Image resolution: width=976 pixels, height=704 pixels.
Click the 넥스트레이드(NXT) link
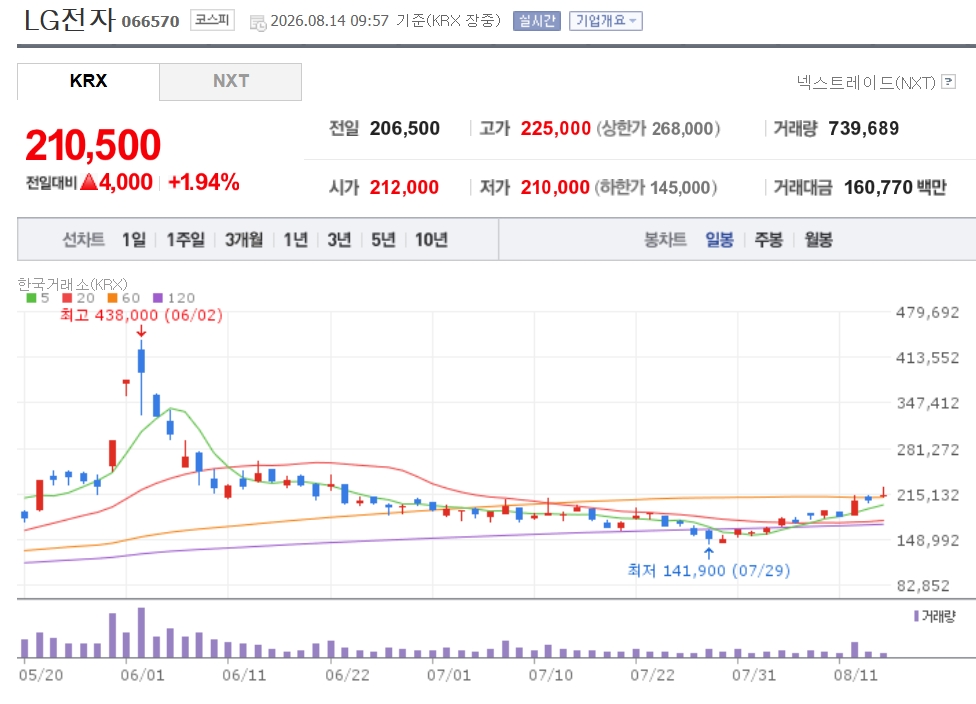866,82
